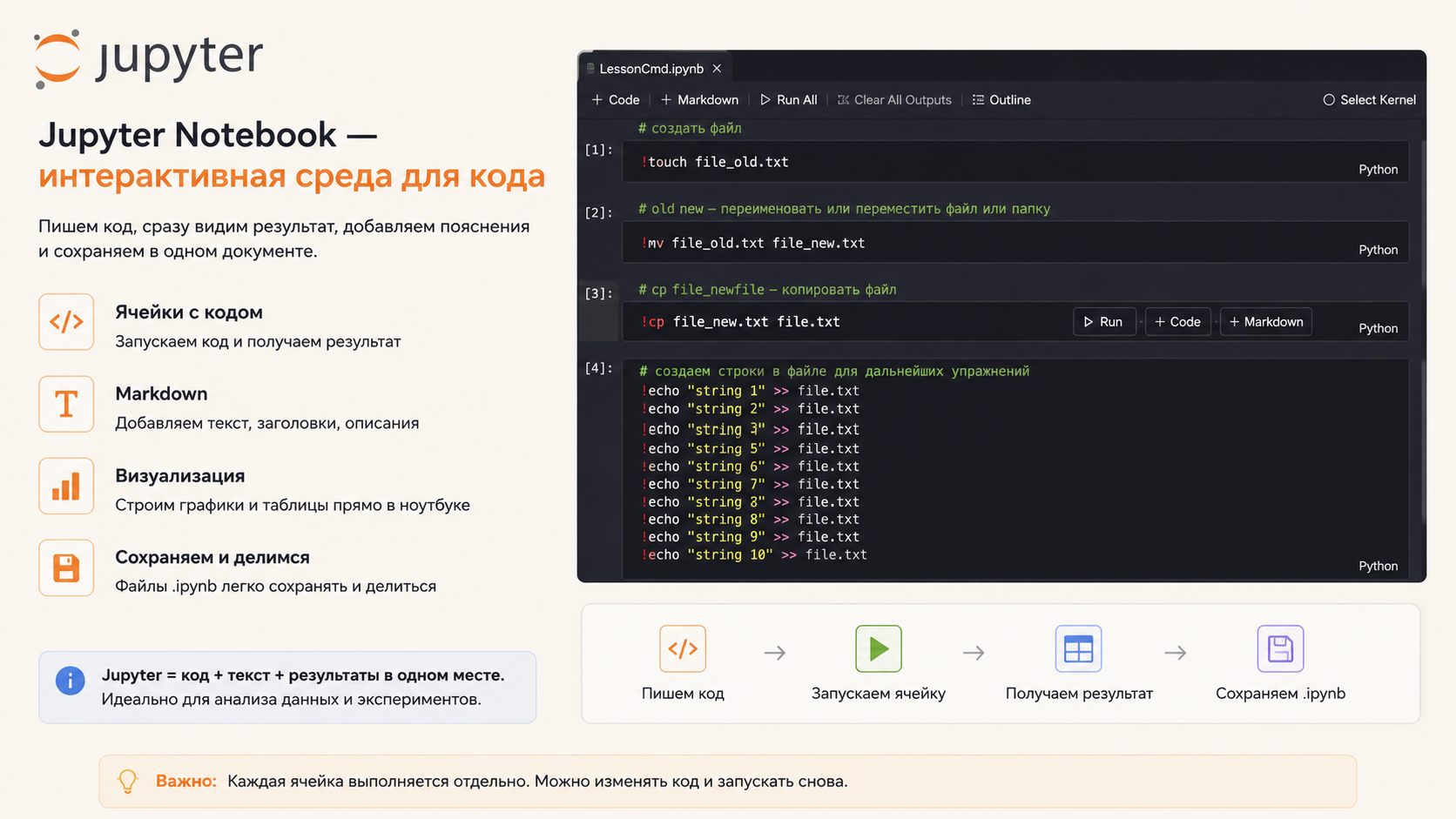The width and height of the screenshot is (1456, 819).
Task: Click the orange floppy disk save icon
Action: click(x=66, y=567)
